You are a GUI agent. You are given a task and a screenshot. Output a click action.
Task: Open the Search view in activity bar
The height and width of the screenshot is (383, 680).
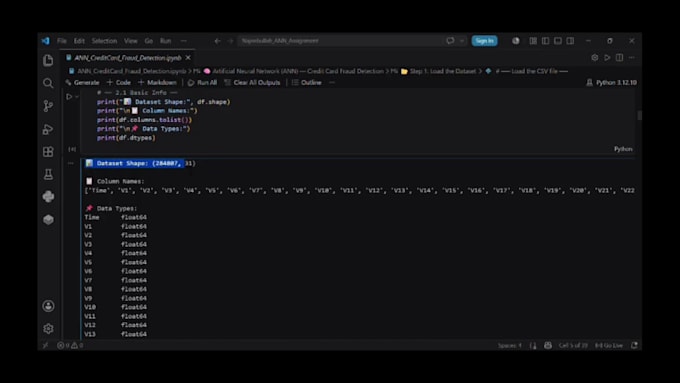(48, 83)
